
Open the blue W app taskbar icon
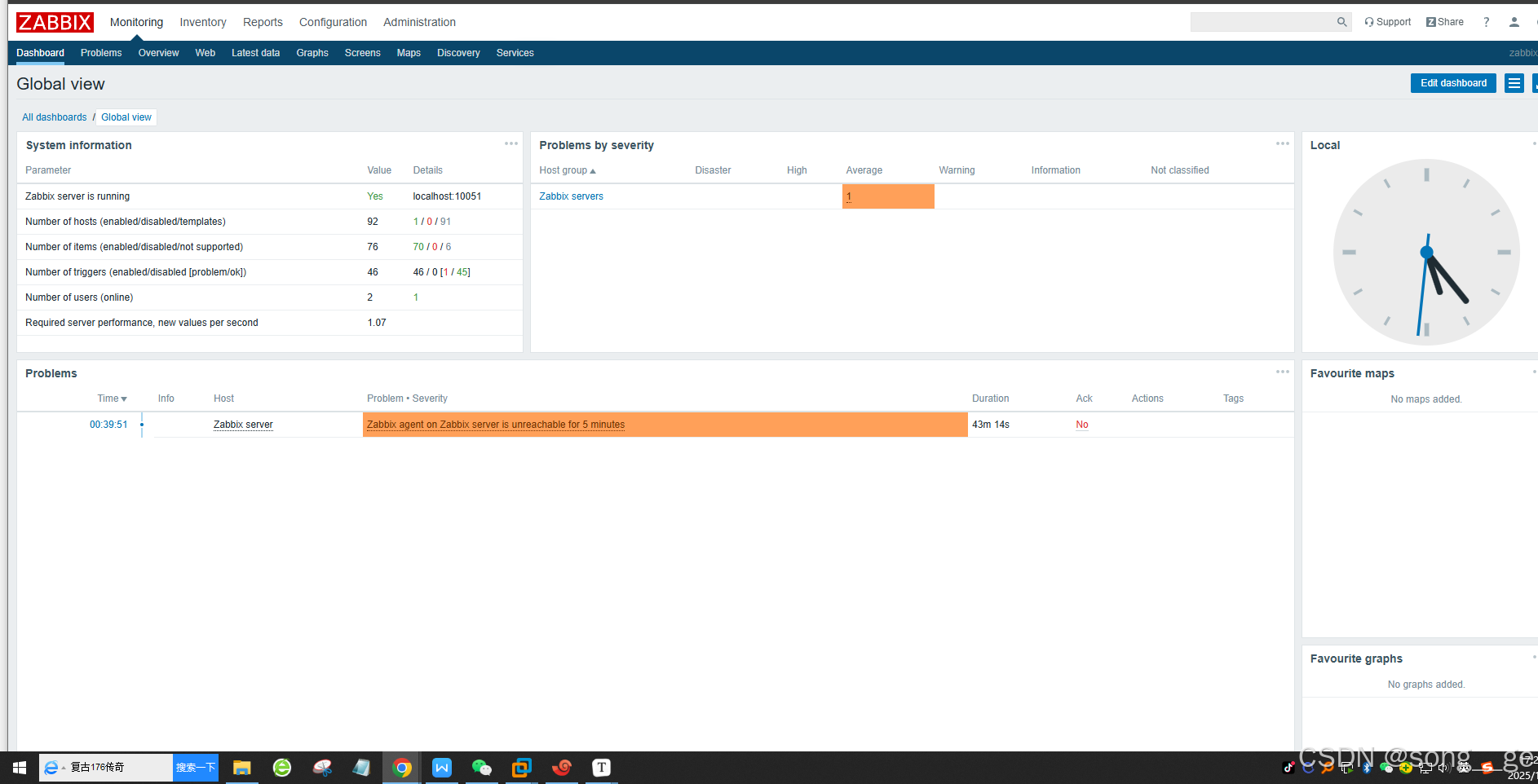442,768
